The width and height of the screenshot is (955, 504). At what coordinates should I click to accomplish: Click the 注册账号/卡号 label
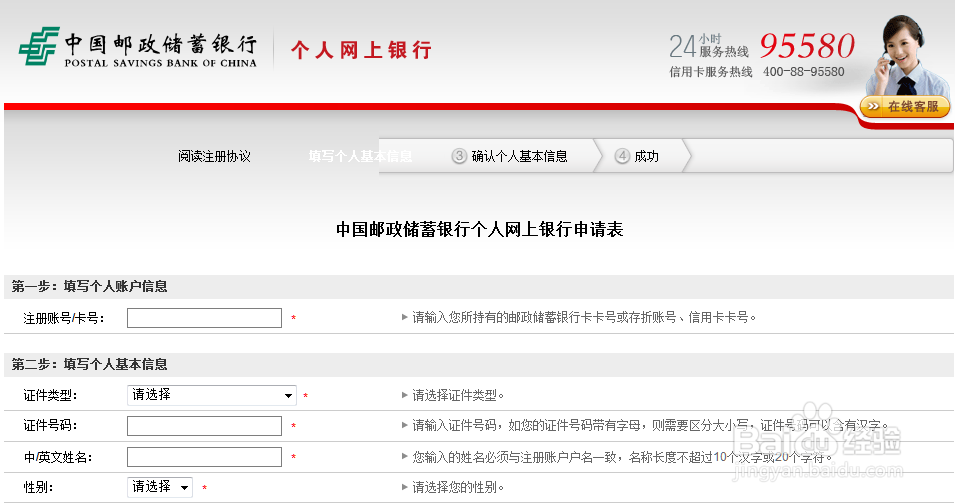coord(64,318)
